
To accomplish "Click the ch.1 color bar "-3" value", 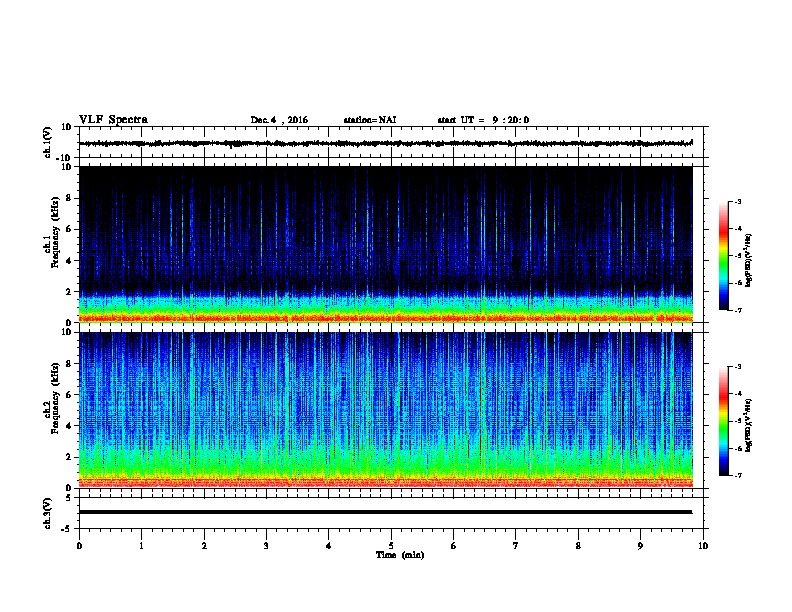I will [x=738, y=202].
